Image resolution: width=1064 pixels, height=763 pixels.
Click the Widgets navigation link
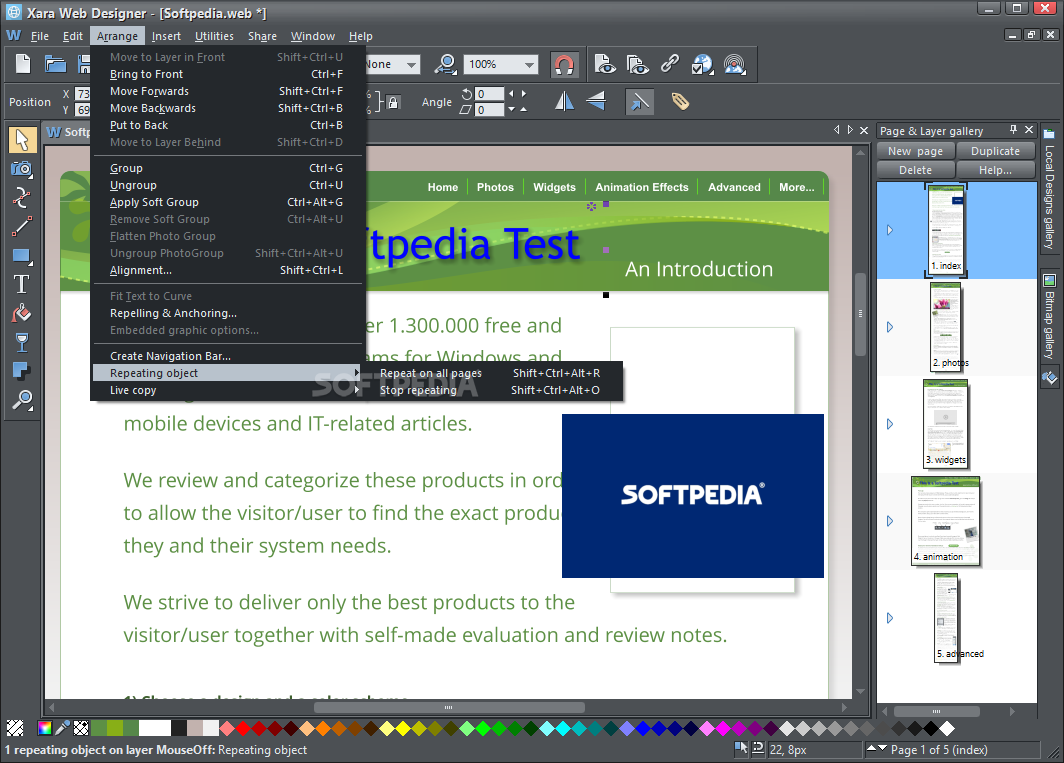[554, 187]
